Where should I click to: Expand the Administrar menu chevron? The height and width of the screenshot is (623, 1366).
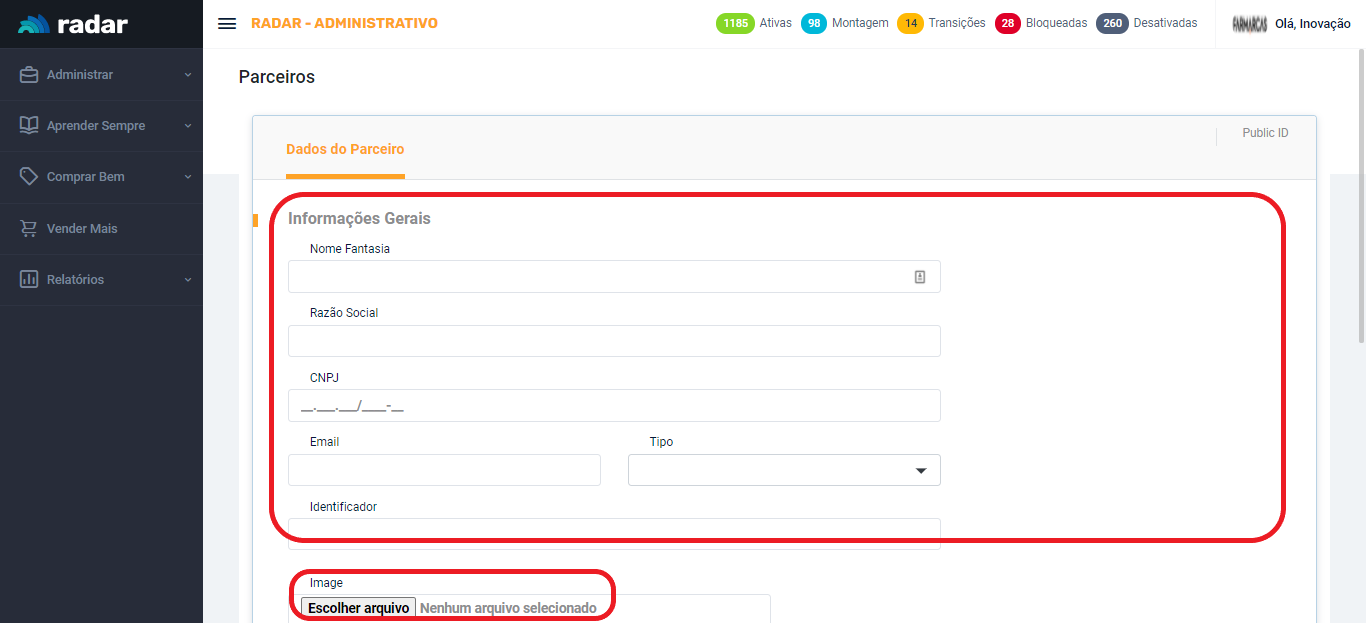188,75
